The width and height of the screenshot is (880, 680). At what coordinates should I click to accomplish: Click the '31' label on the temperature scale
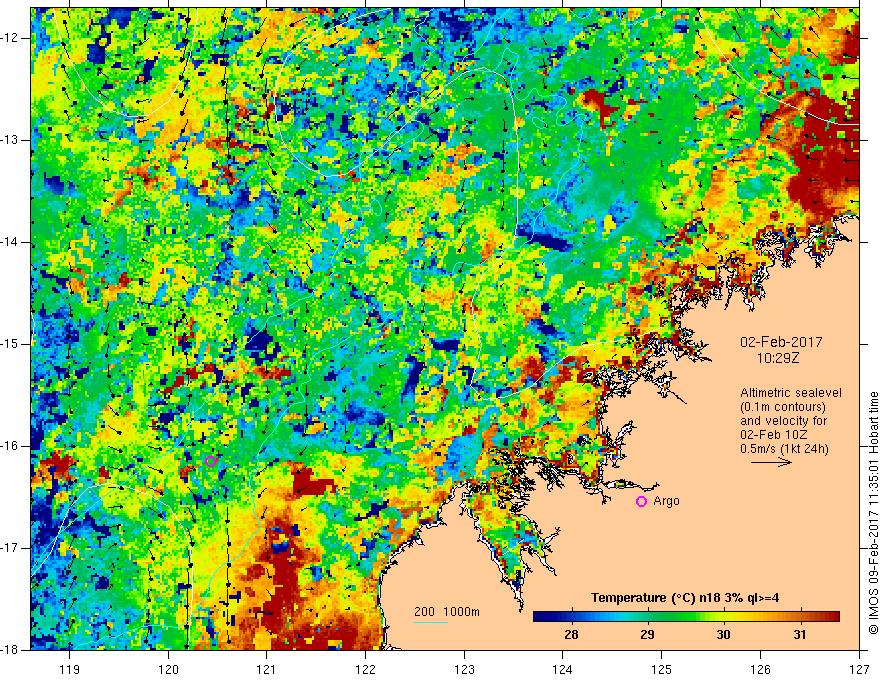[800, 635]
